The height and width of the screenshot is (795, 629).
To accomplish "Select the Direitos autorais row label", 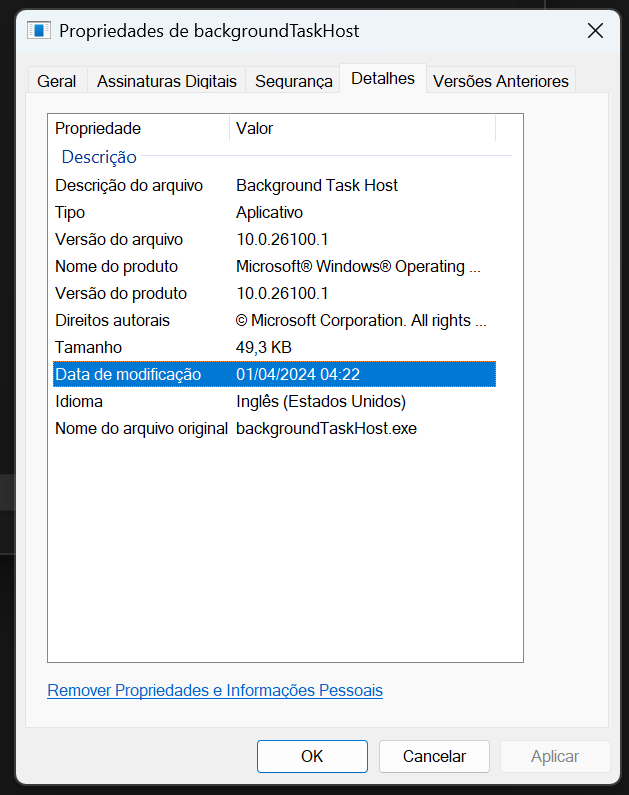I will click(112, 320).
